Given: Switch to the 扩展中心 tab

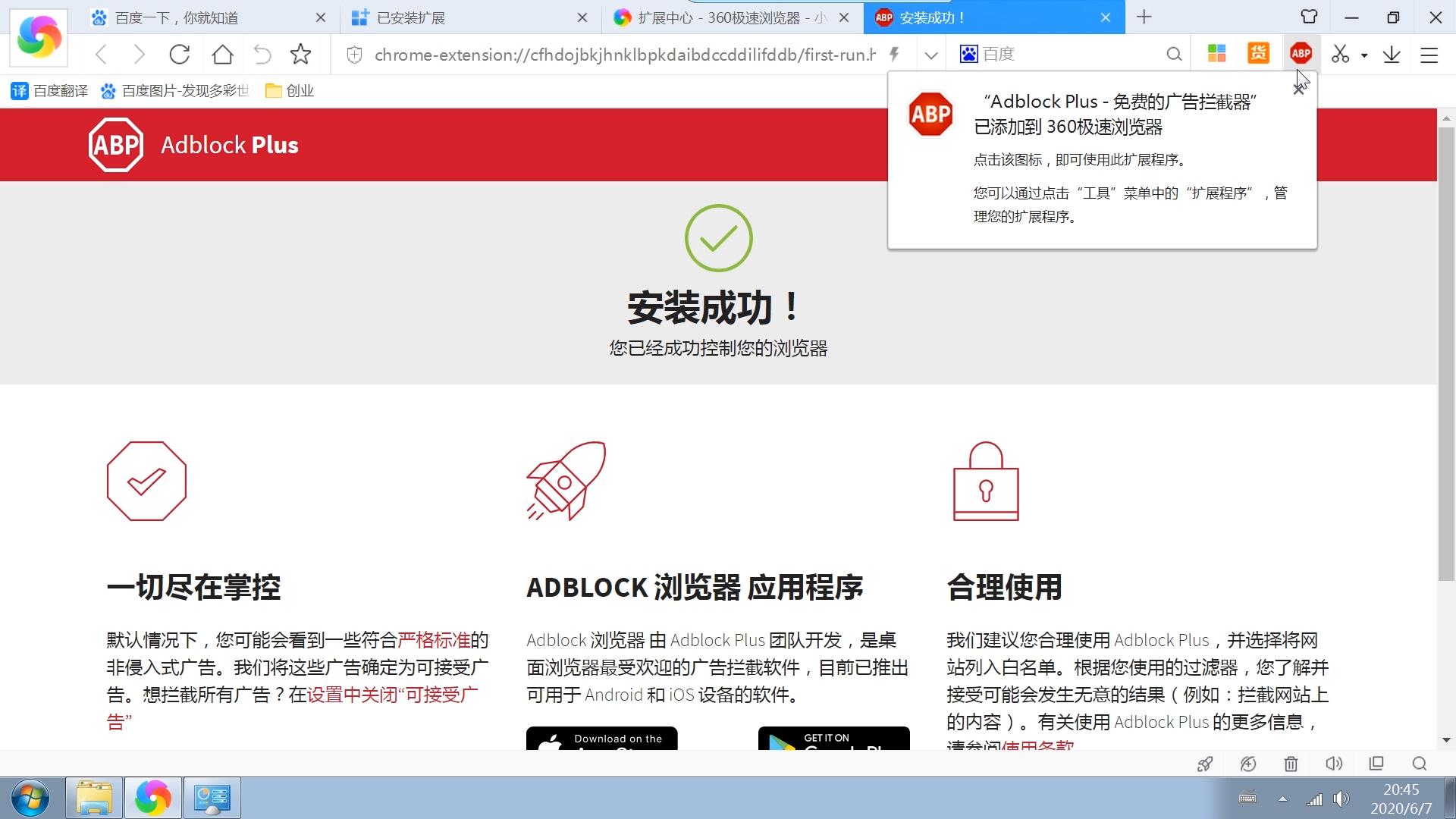Looking at the screenshot, I should [720, 17].
